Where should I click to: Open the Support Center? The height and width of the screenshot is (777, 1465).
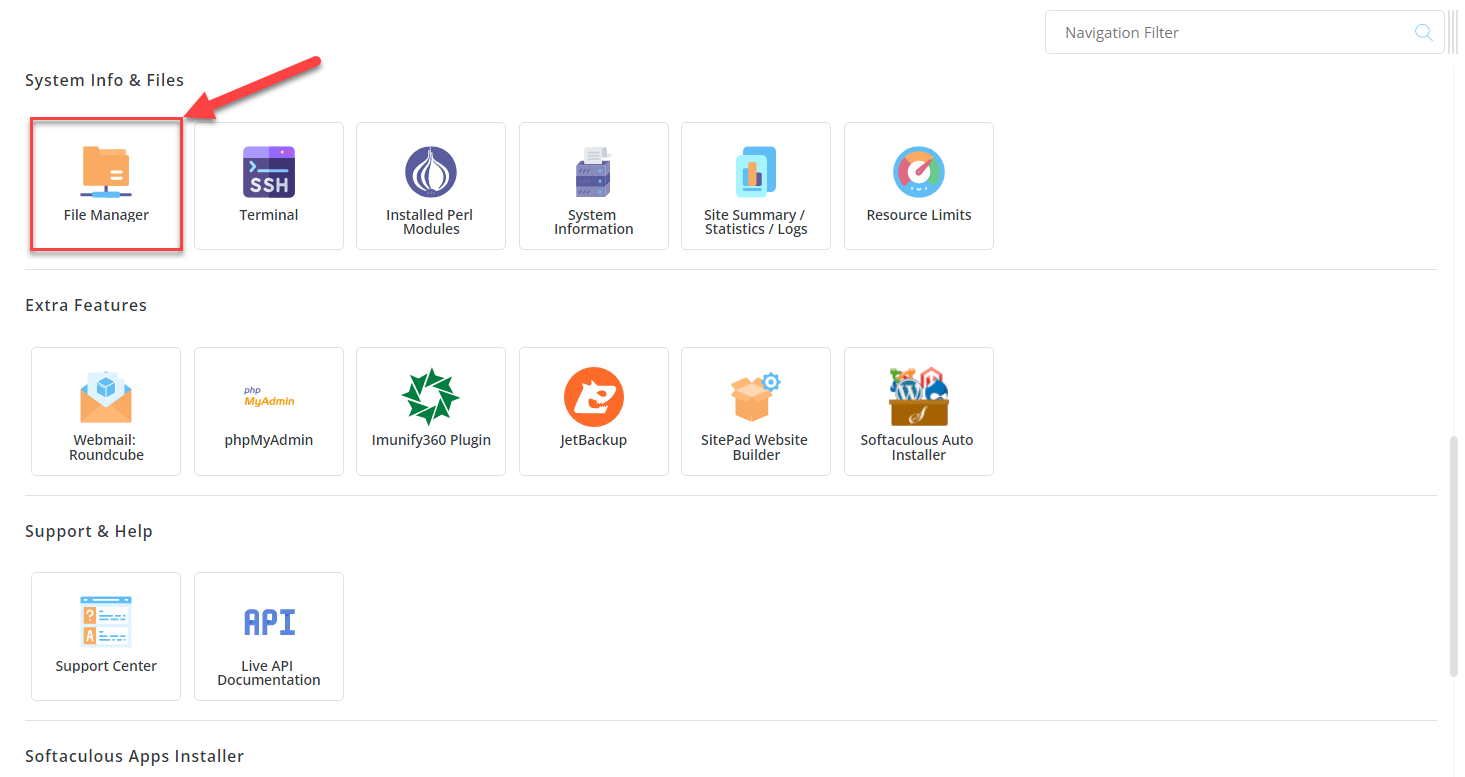(105, 636)
